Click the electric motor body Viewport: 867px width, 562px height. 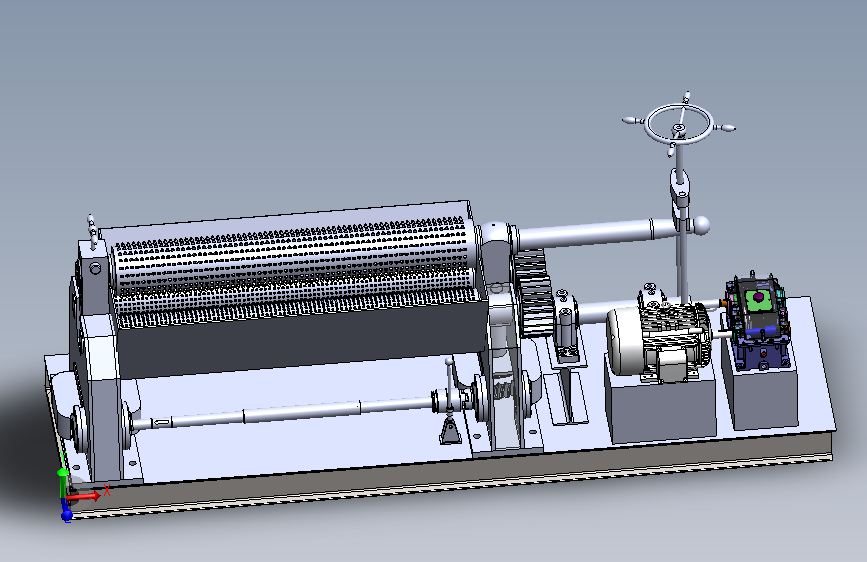click(x=658, y=343)
